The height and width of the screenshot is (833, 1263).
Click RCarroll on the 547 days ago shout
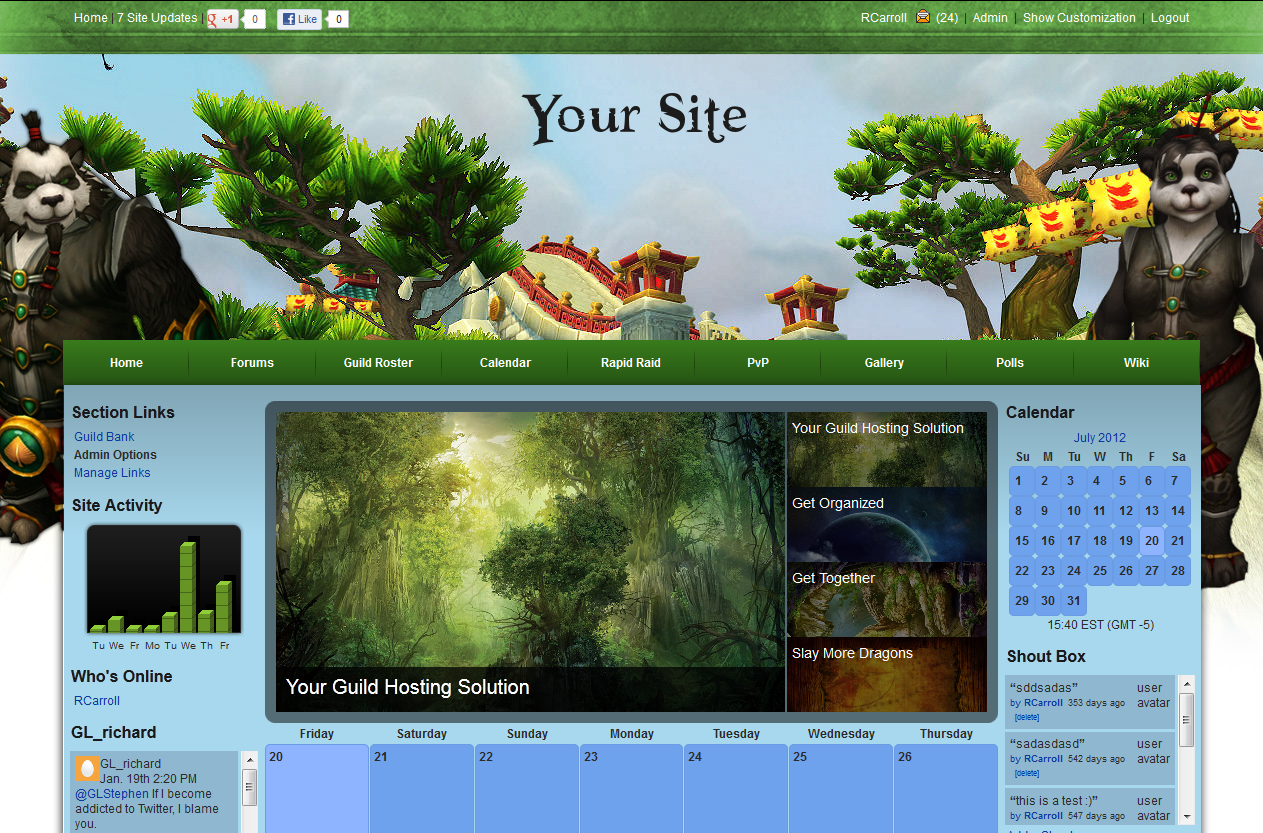tap(1044, 816)
